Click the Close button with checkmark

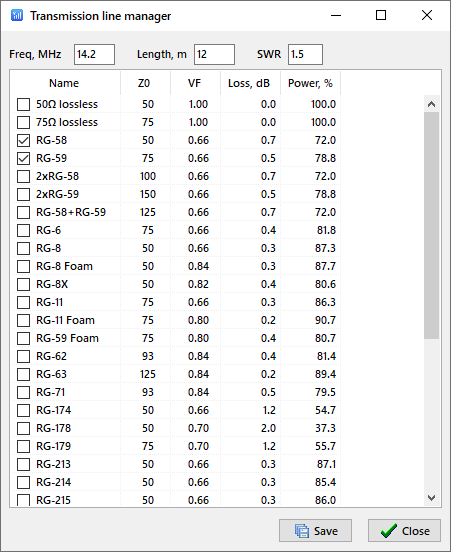click(x=404, y=531)
